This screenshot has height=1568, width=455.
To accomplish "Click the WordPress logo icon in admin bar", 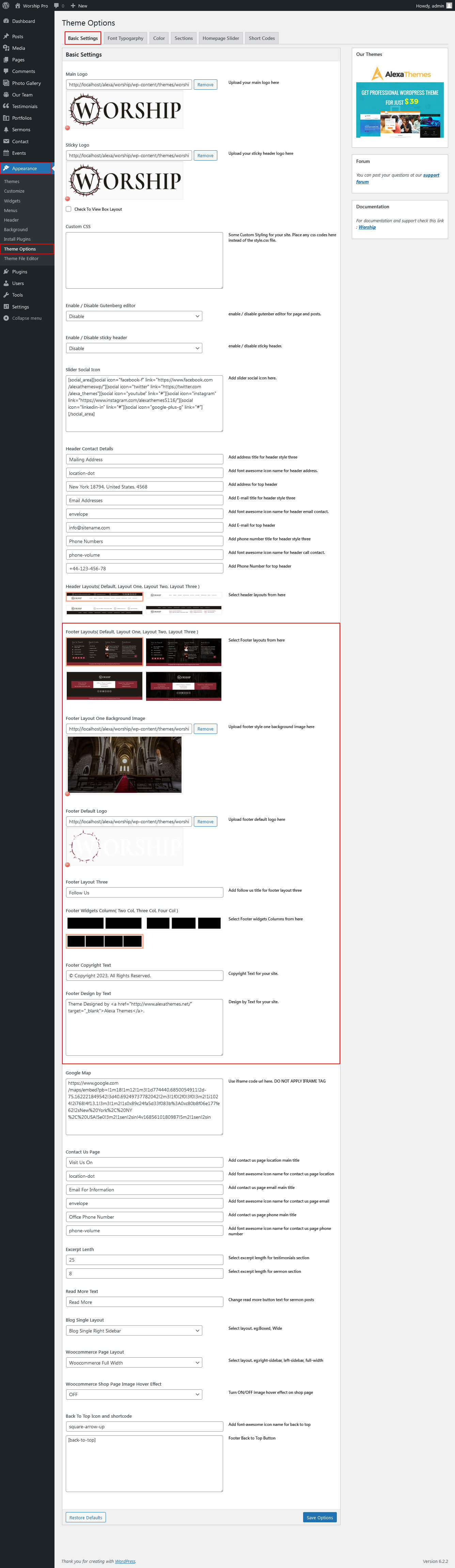I will 6,5.
